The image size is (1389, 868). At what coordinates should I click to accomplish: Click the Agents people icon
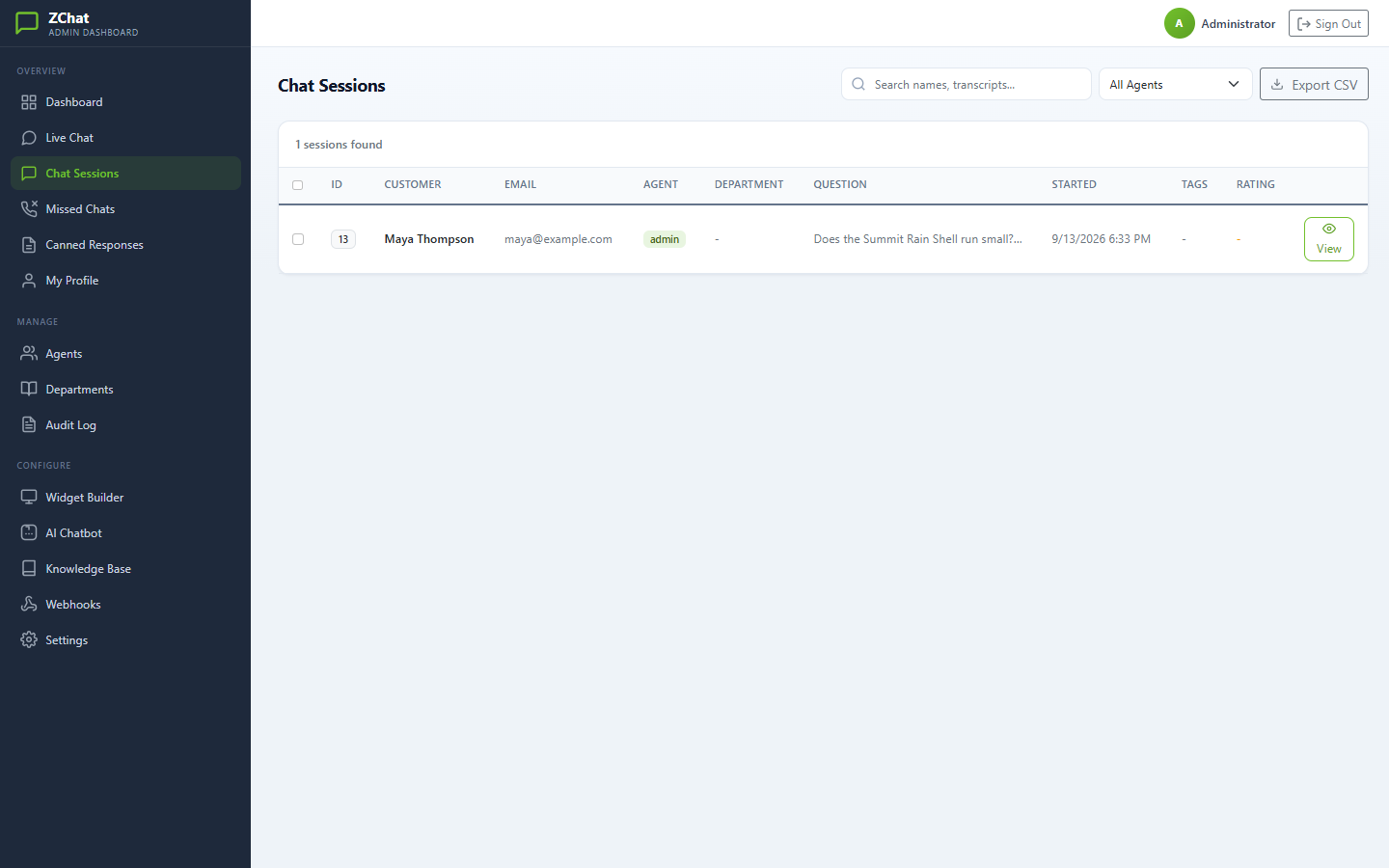29,354
